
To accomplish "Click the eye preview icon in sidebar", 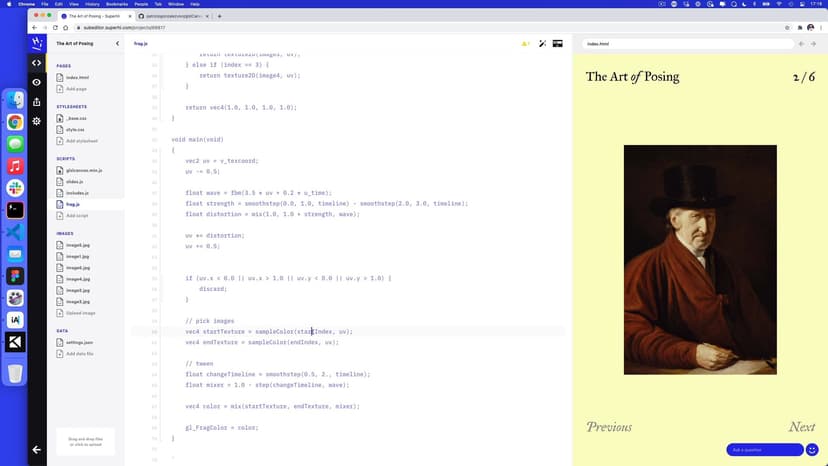I will (37, 82).
